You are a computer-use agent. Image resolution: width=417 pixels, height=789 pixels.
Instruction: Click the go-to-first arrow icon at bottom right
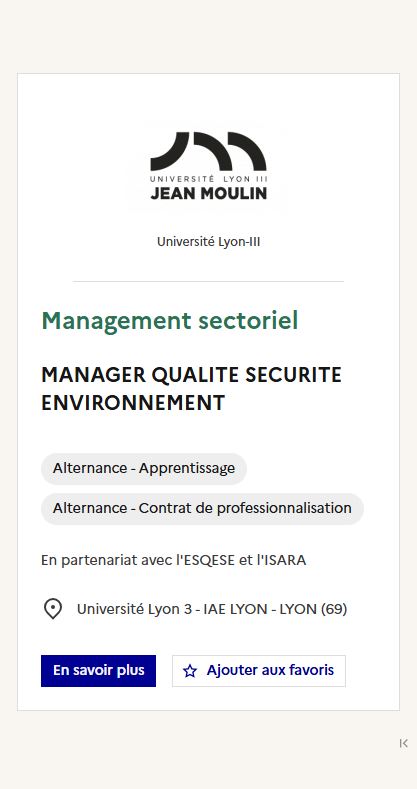403,743
